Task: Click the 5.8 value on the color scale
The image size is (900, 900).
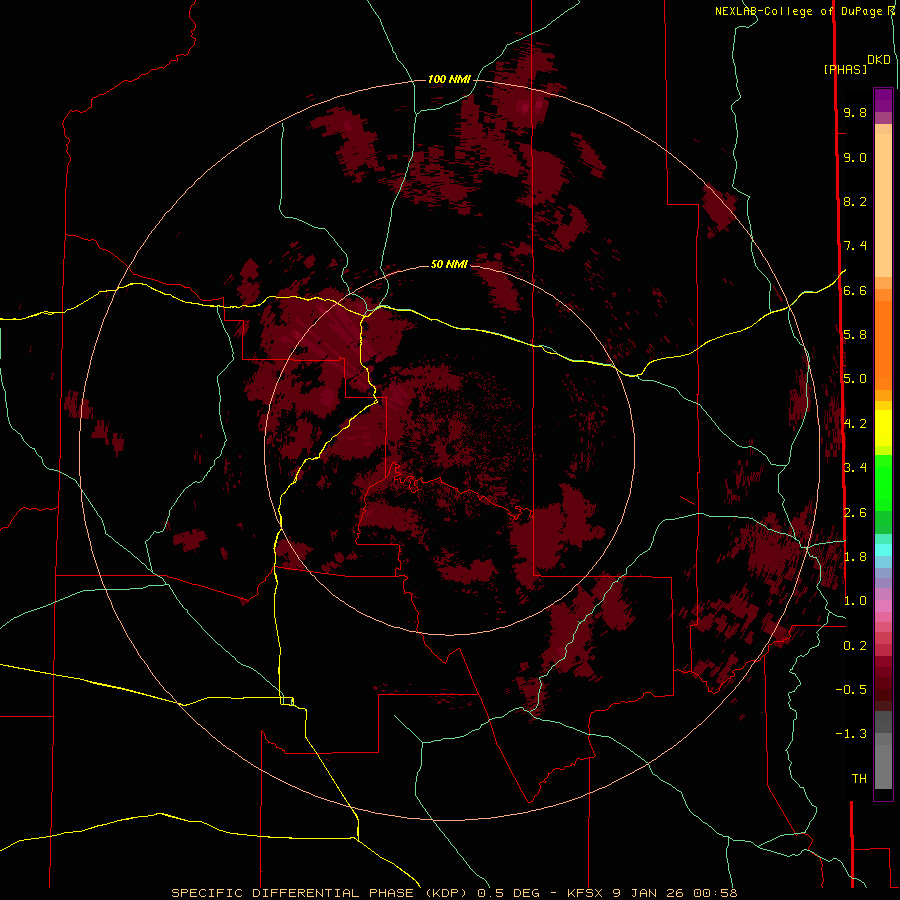Action: pyautogui.click(x=855, y=335)
